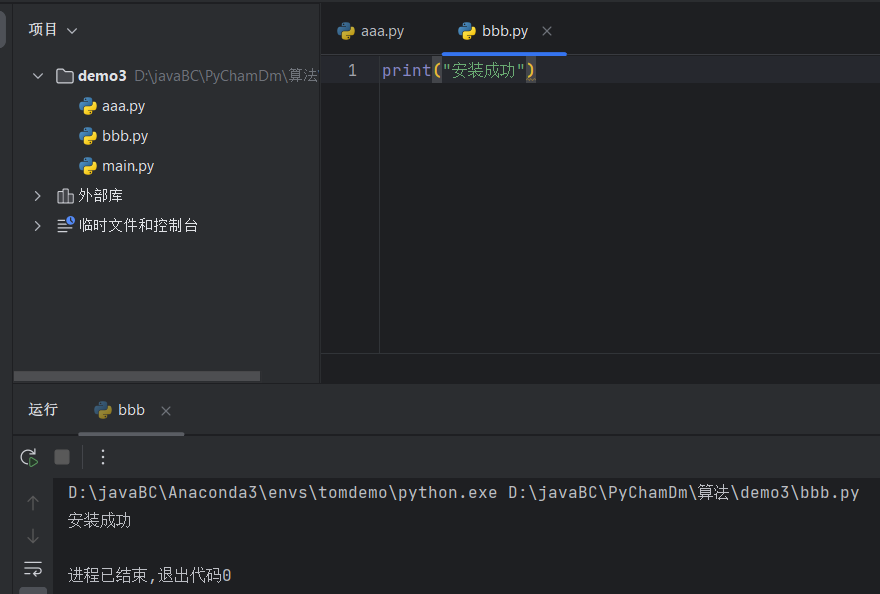Select the 运行 tool window tab
The height and width of the screenshot is (594, 880).
[42, 409]
